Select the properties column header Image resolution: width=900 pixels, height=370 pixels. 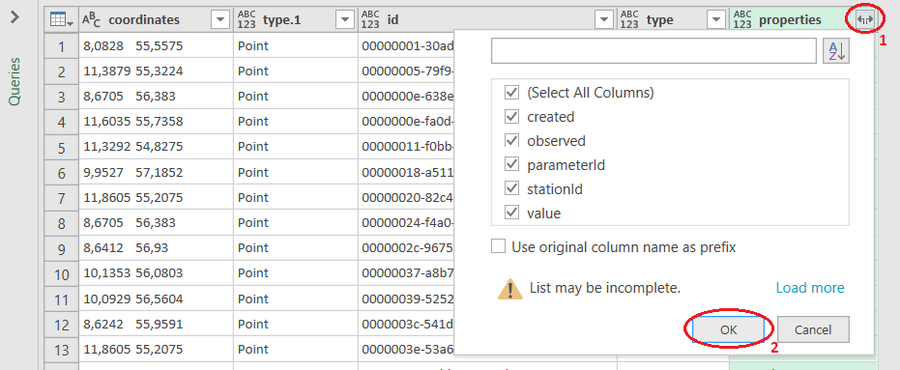click(803, 20)
